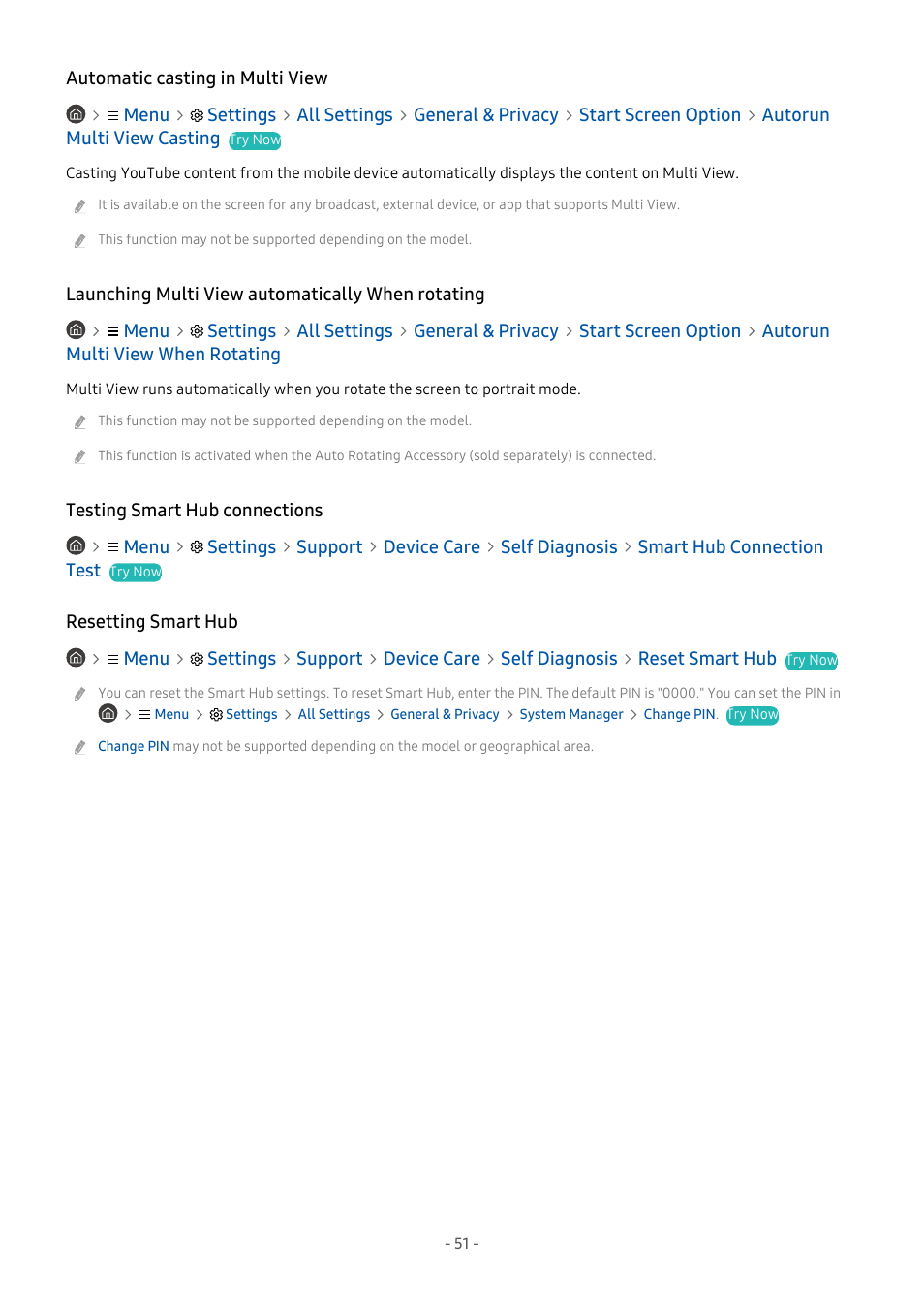The image size is (924, 1308).
Task: Click the Reset Smart Hub link
Action: pyautogui.click(x=707, y=659)
